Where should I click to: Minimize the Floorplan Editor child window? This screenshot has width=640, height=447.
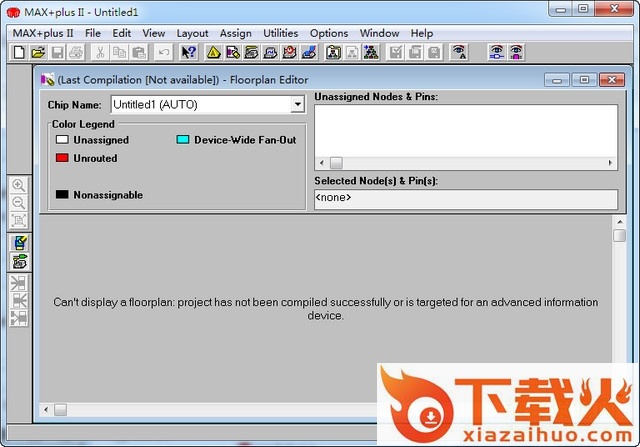(x=557, y=80)
